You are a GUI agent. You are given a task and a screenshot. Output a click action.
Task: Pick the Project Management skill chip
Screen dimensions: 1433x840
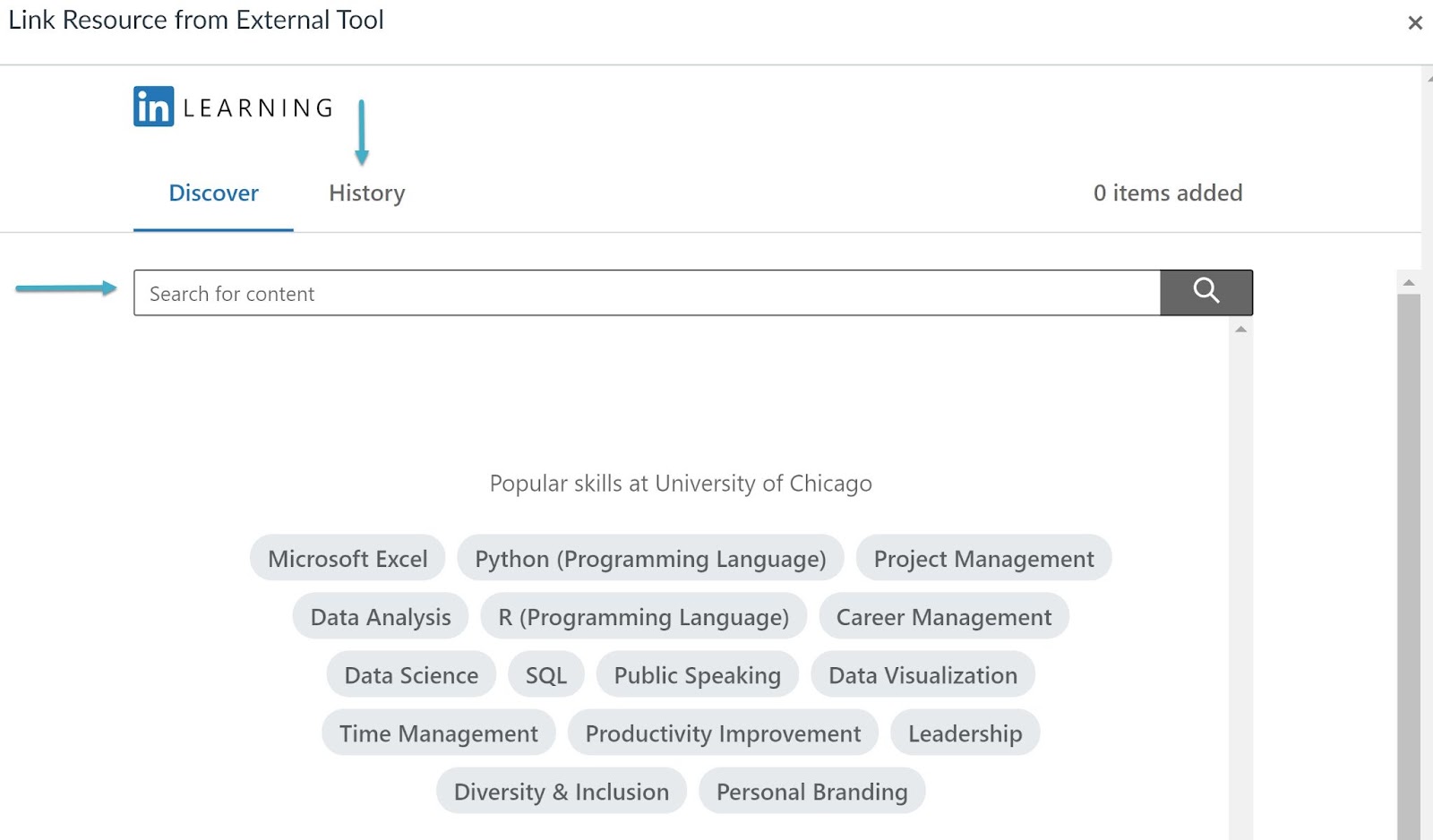(x=983, y=559)
